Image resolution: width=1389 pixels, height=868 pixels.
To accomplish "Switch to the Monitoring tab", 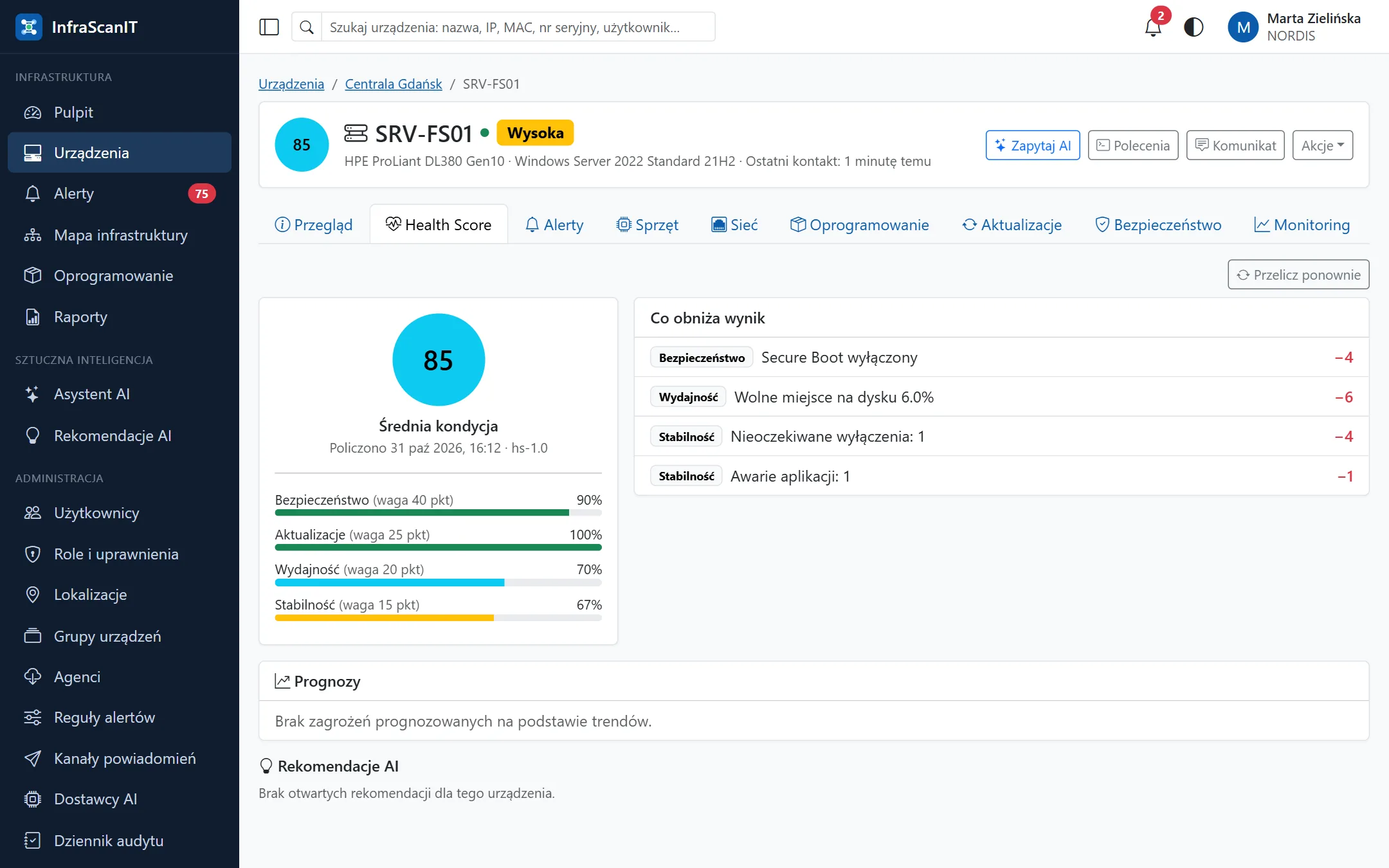I will tap(1302, 225).
